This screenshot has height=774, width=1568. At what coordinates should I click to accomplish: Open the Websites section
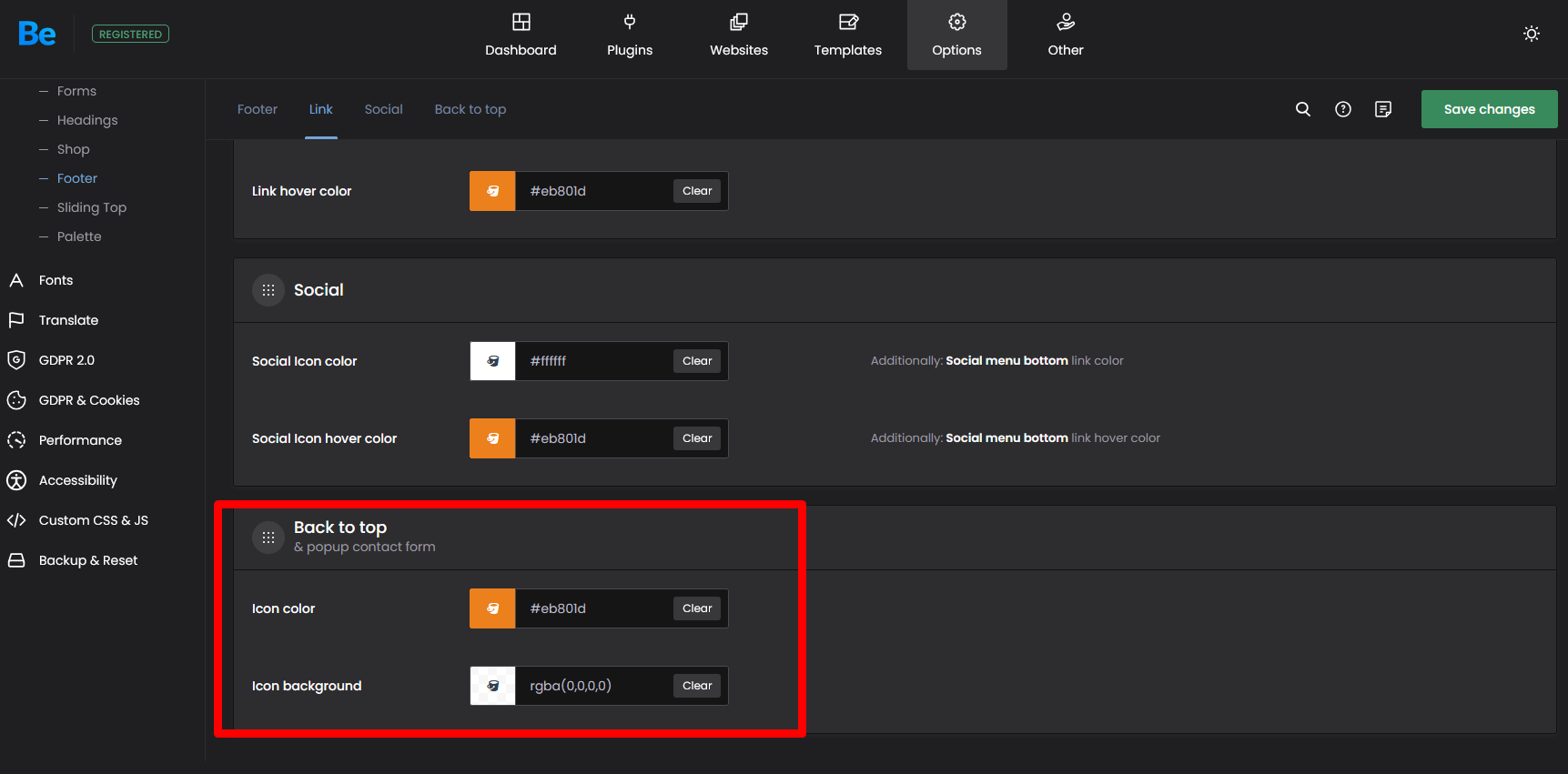(x=739, y=35)
